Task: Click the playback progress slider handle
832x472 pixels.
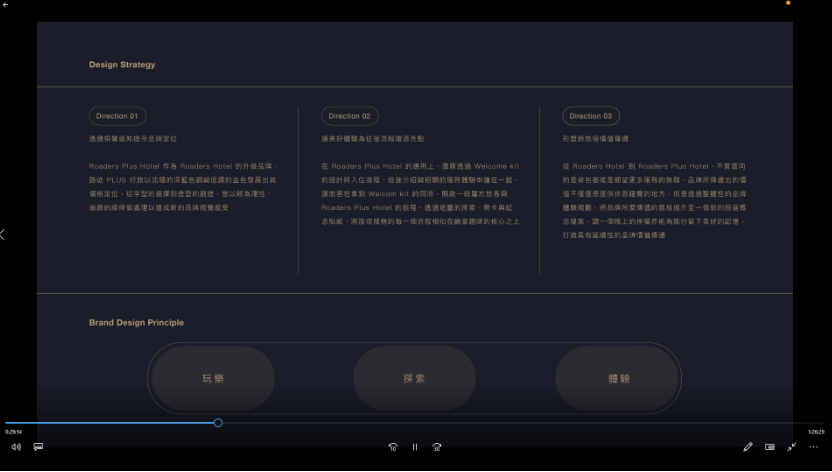Action: [218, 423]
